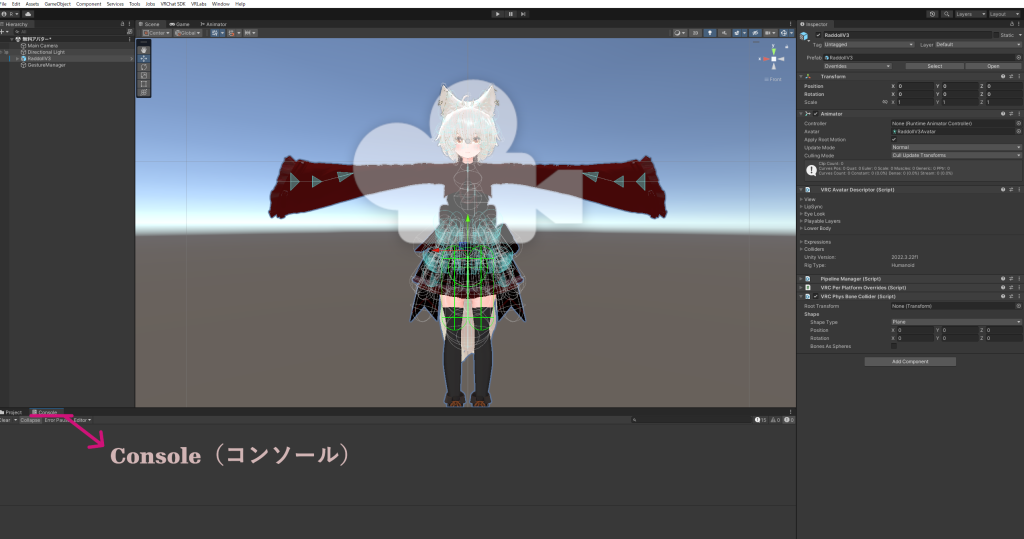Select GestureManager in the Hierarchy
The image size is (1024, 539).
pos(40,66)
